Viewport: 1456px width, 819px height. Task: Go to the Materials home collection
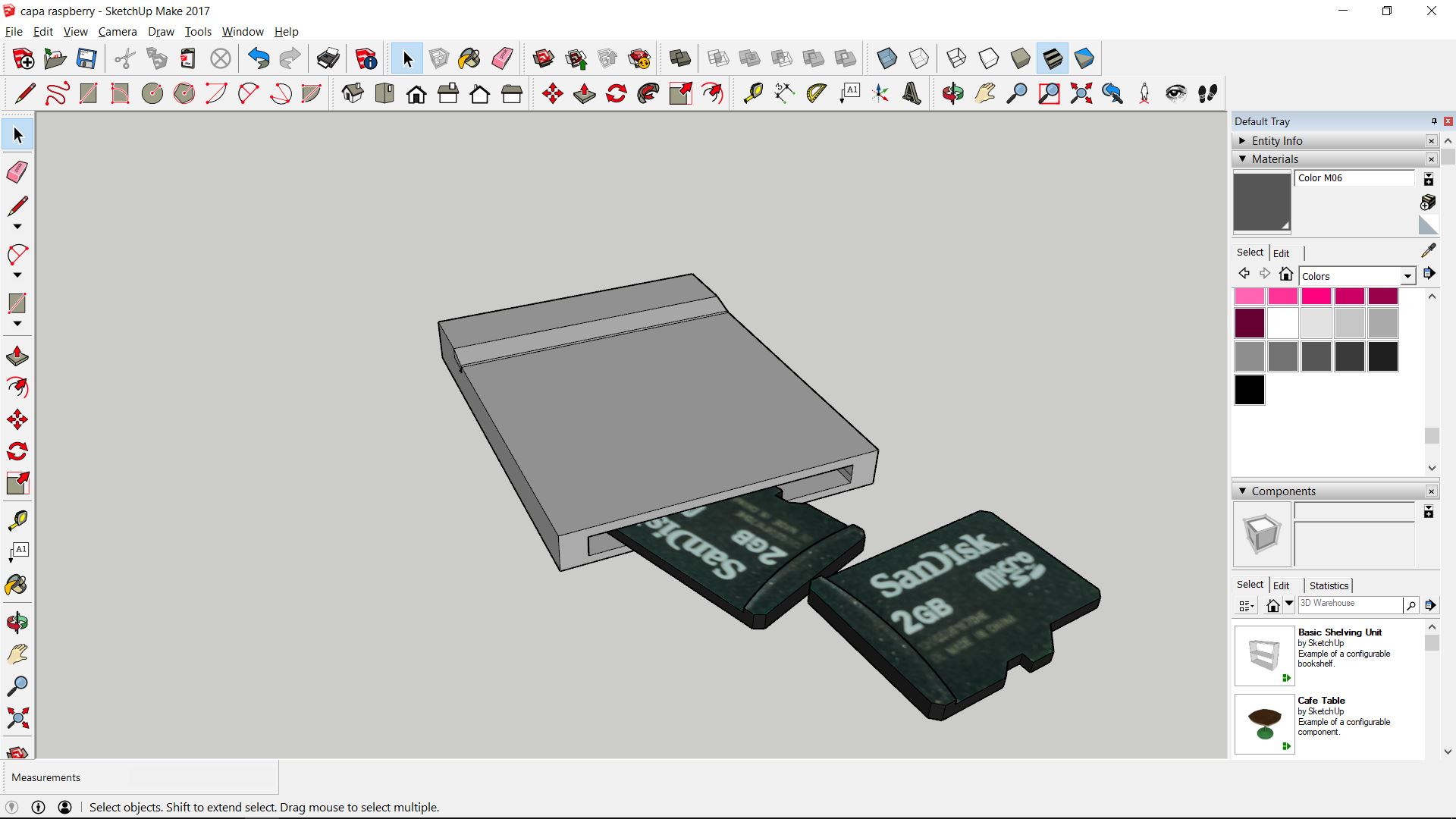pos(1285,275)
